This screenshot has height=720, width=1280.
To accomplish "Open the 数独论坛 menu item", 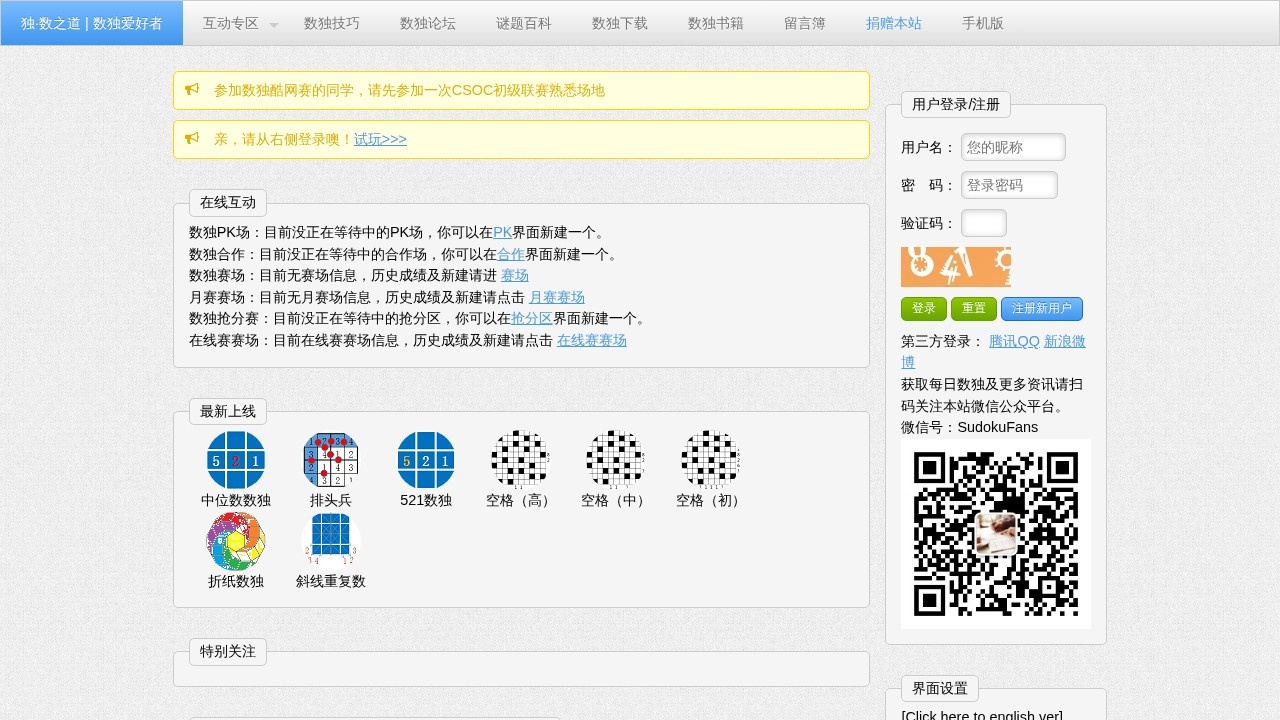I will pyautogui.click(x=428, y=23).
